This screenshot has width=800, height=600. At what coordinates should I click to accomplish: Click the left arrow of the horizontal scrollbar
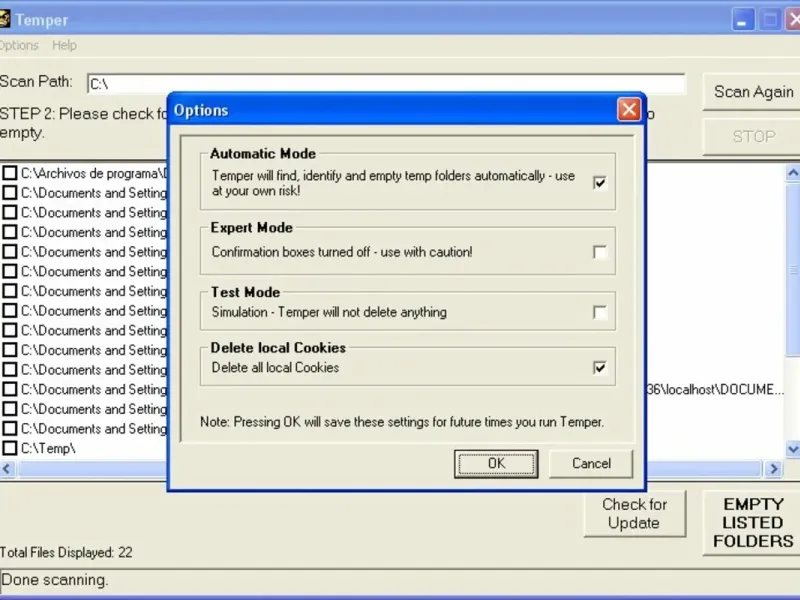click(x=7, y=468)
